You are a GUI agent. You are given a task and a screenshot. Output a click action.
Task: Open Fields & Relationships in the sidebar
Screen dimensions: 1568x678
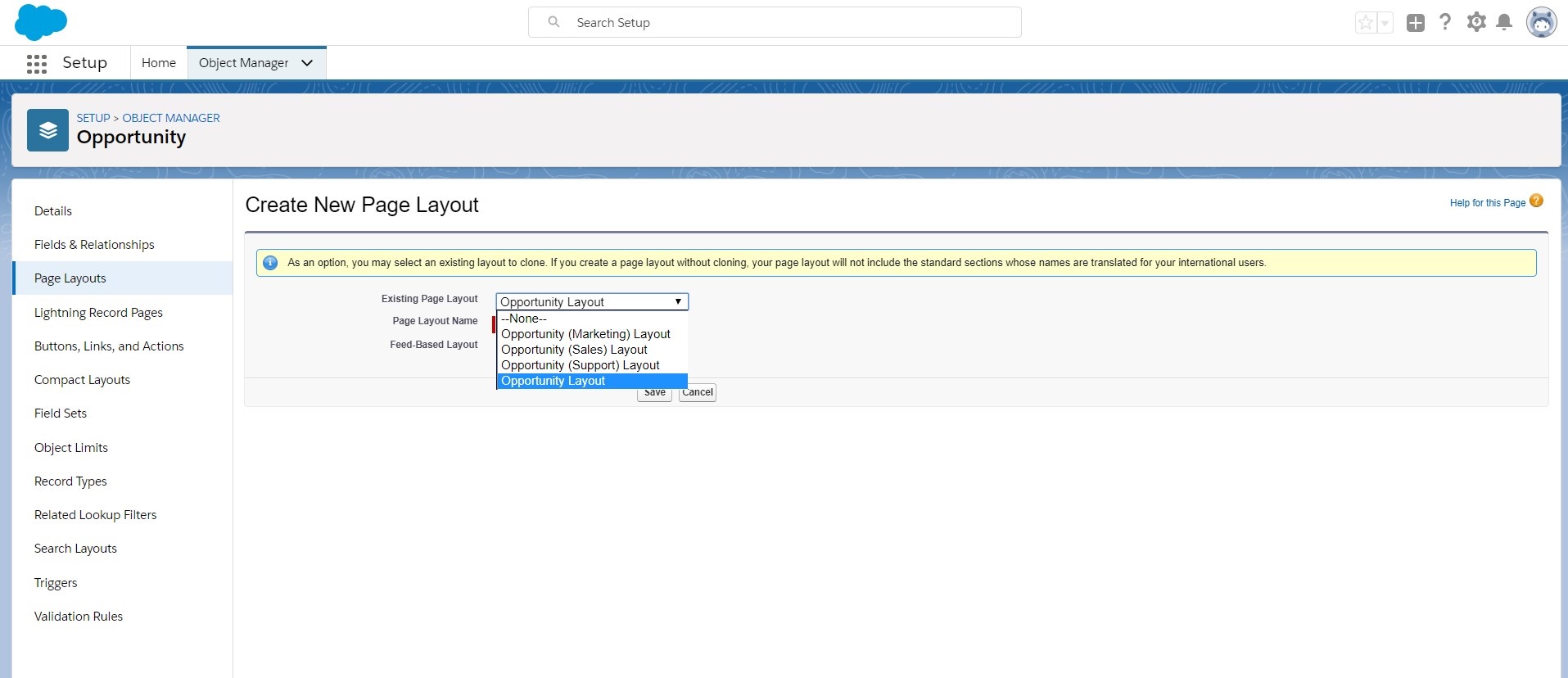point(94,245)
